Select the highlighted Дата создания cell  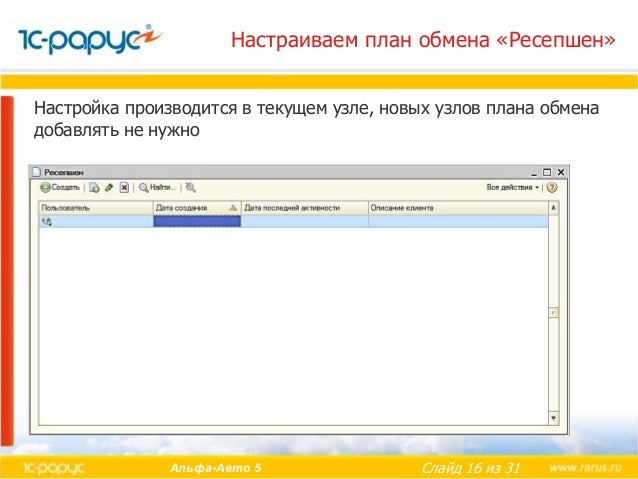197,221
